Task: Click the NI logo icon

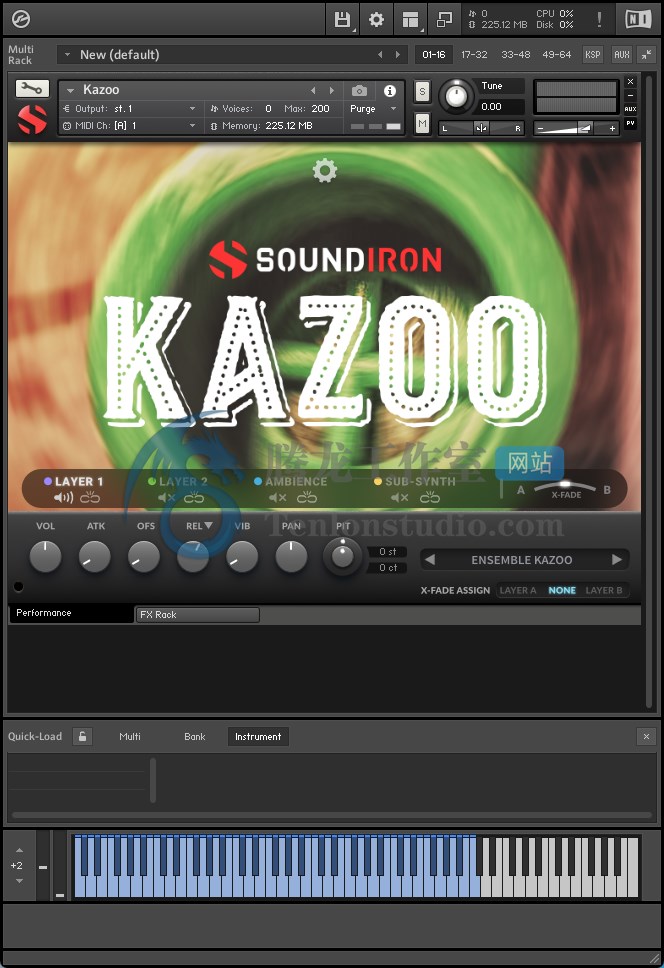Action: click(637, 19)
